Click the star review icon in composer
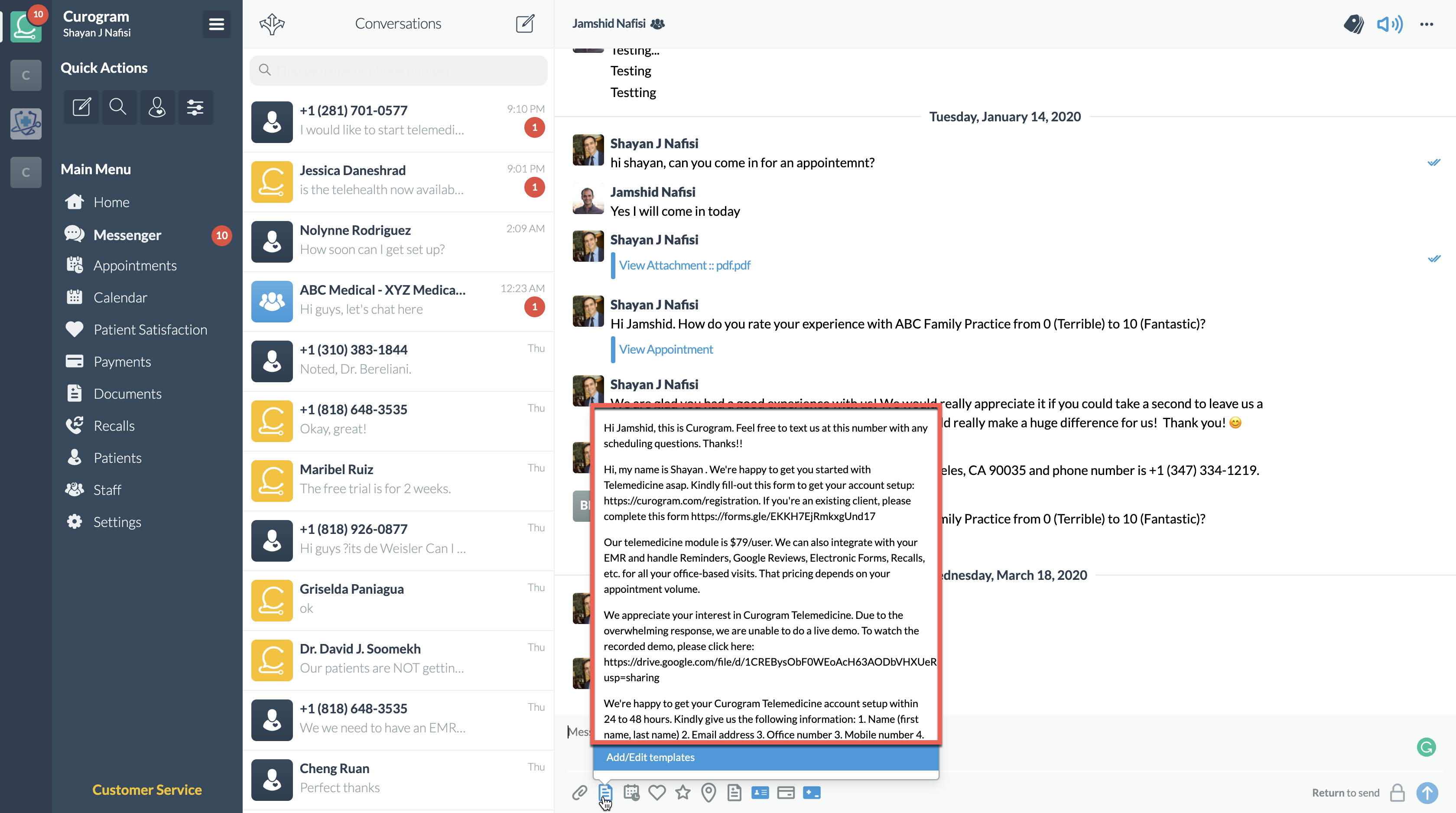This screenshot has height=813, width=1456. click(x=683, y=793)
